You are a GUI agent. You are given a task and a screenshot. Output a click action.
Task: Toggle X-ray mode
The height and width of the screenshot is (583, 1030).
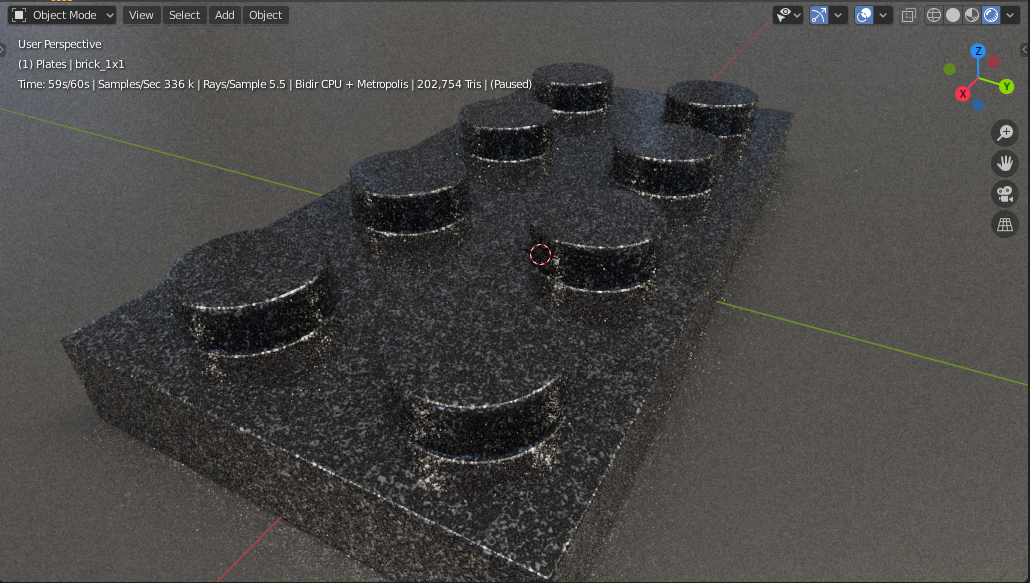click(x=908, y=15)
